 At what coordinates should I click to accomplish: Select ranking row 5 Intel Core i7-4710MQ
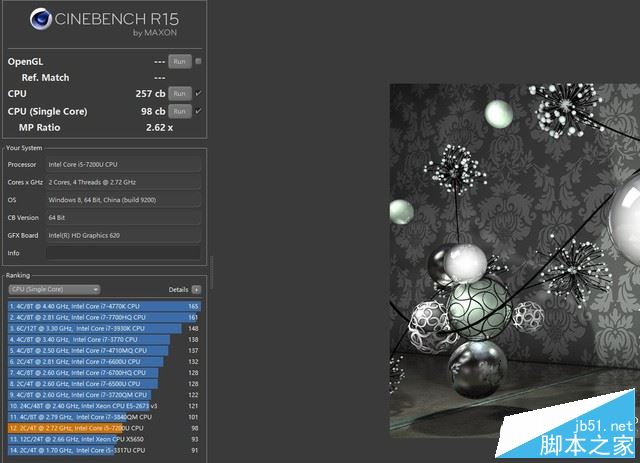click(104, 350)
